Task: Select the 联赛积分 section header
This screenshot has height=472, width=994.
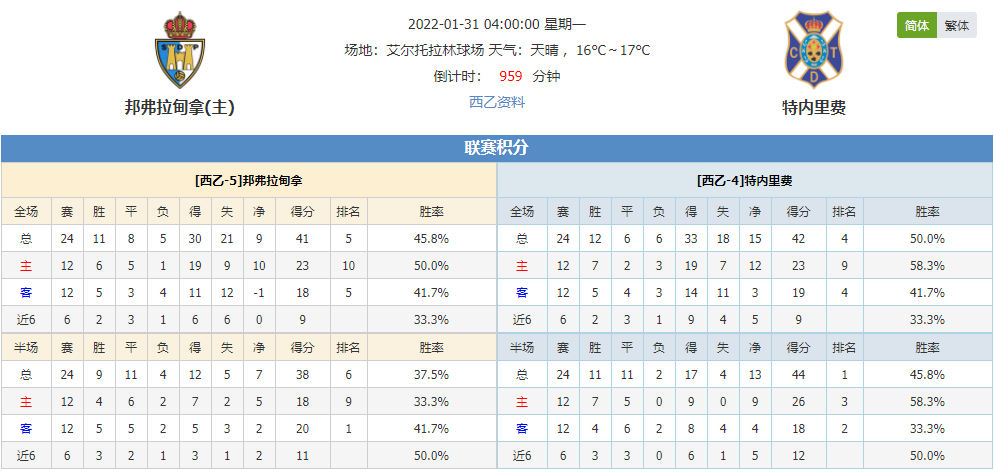Action: tap(497, 148)
